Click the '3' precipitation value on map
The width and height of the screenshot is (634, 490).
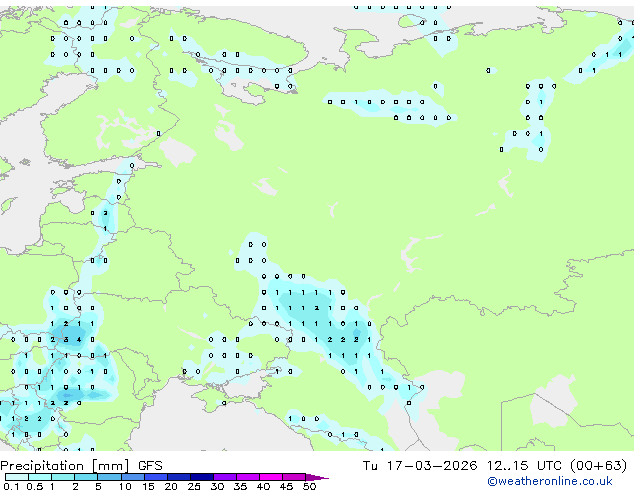pos(66,340)
